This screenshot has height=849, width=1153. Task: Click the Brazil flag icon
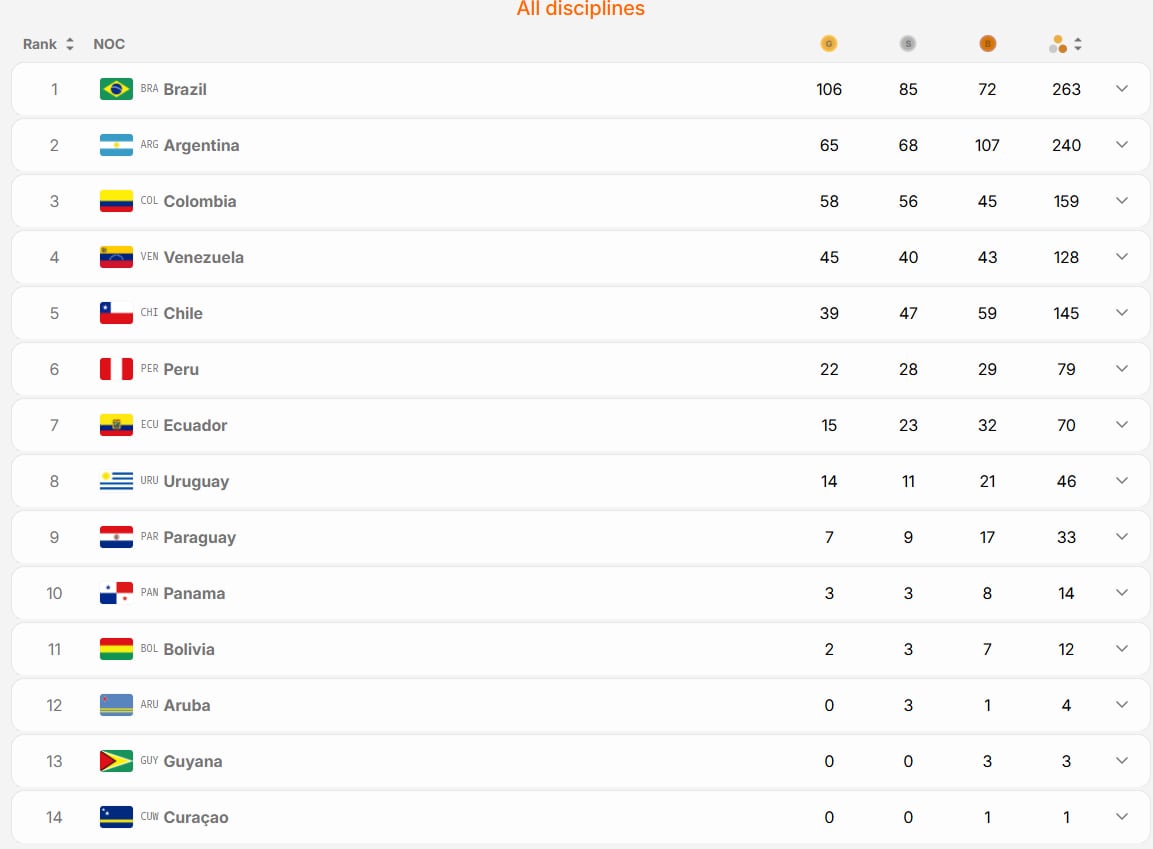116,89
